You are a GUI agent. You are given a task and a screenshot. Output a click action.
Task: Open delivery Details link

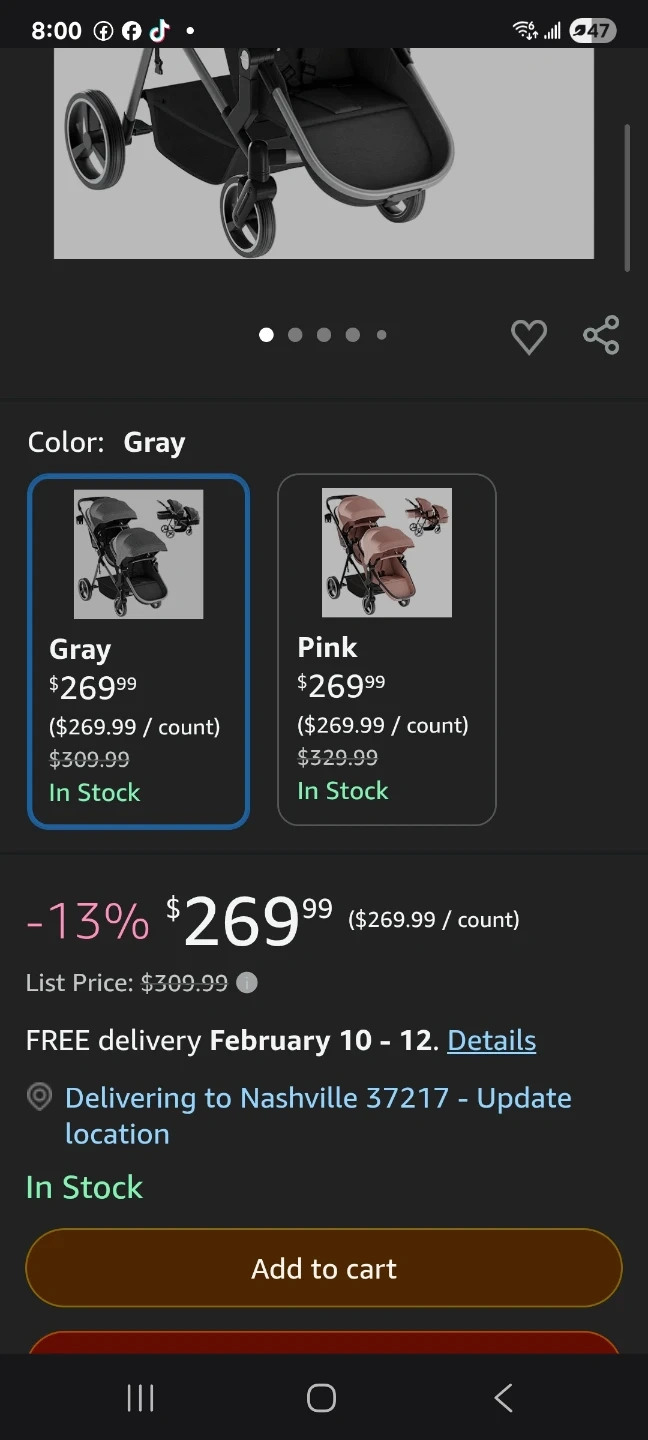(491, 1040)
